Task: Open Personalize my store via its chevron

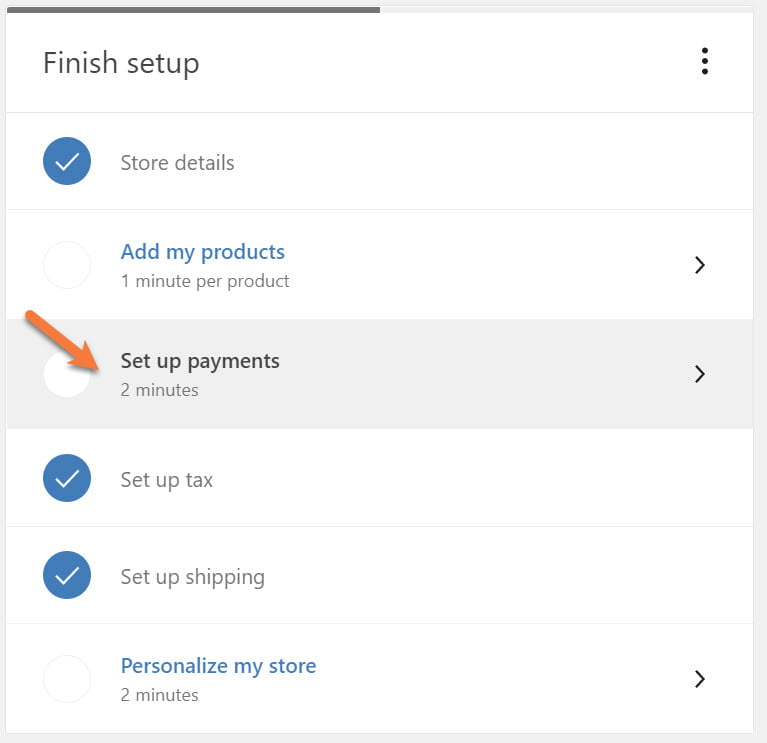Action: (x=700, y=679)
